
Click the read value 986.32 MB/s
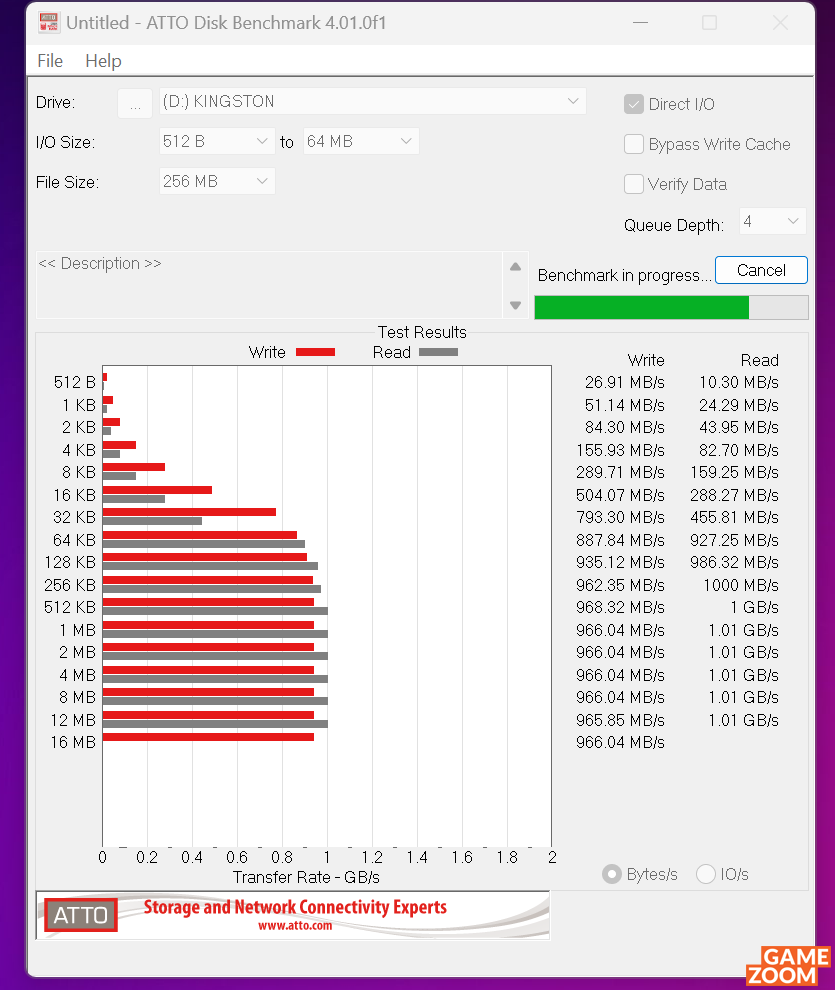(x=735, y=563)
